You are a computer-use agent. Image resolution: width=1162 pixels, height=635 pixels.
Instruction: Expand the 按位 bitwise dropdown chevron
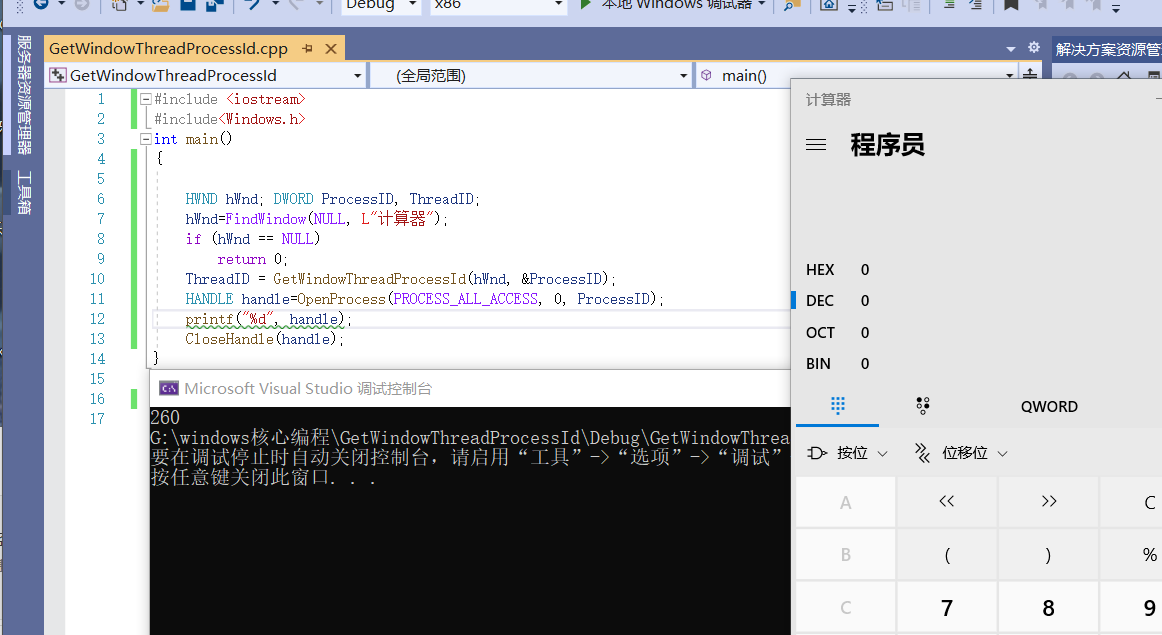point(882,453)
